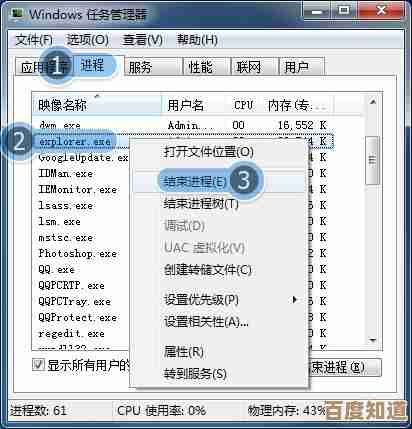
Task: Minimize the Task Manager window
Action: 318,11
